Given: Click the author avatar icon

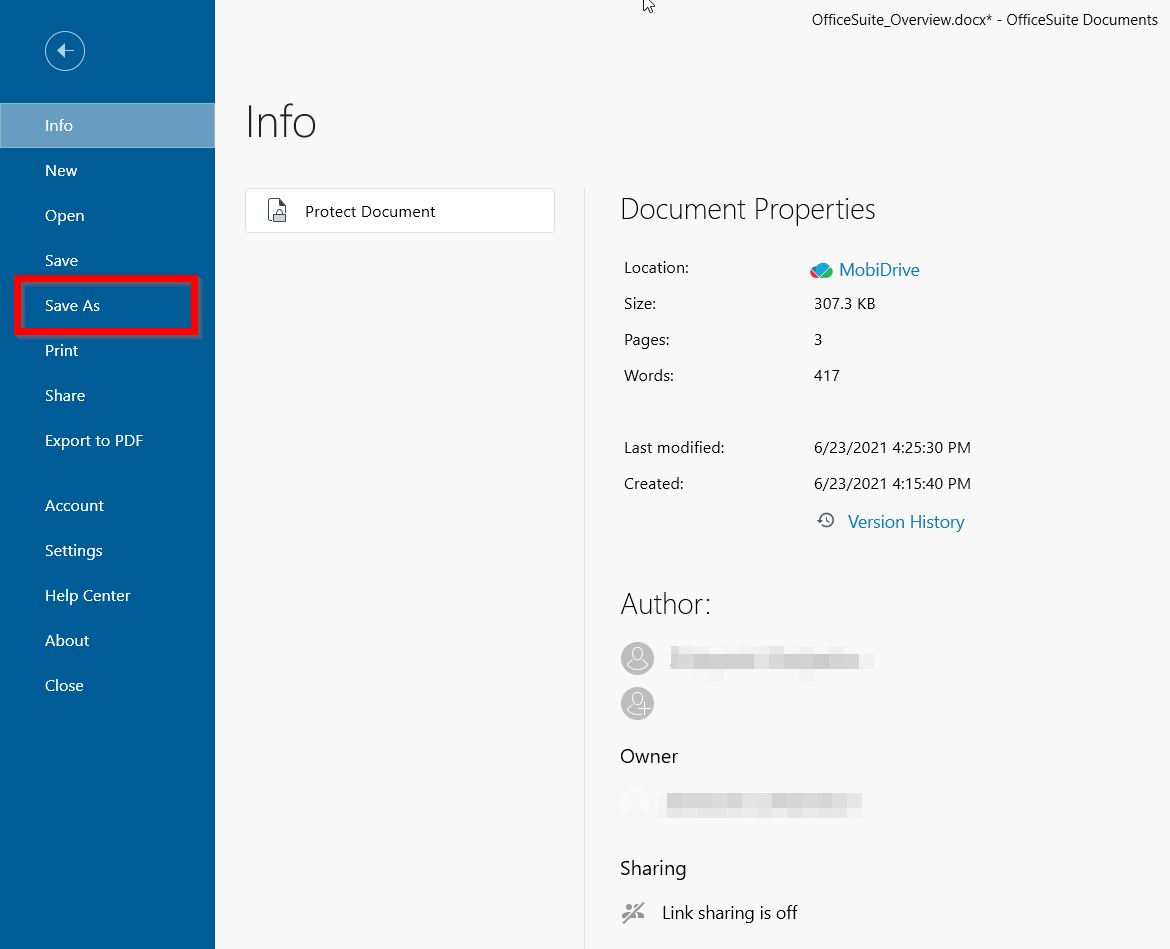Looking at the screenshot, I should point(637,658).
